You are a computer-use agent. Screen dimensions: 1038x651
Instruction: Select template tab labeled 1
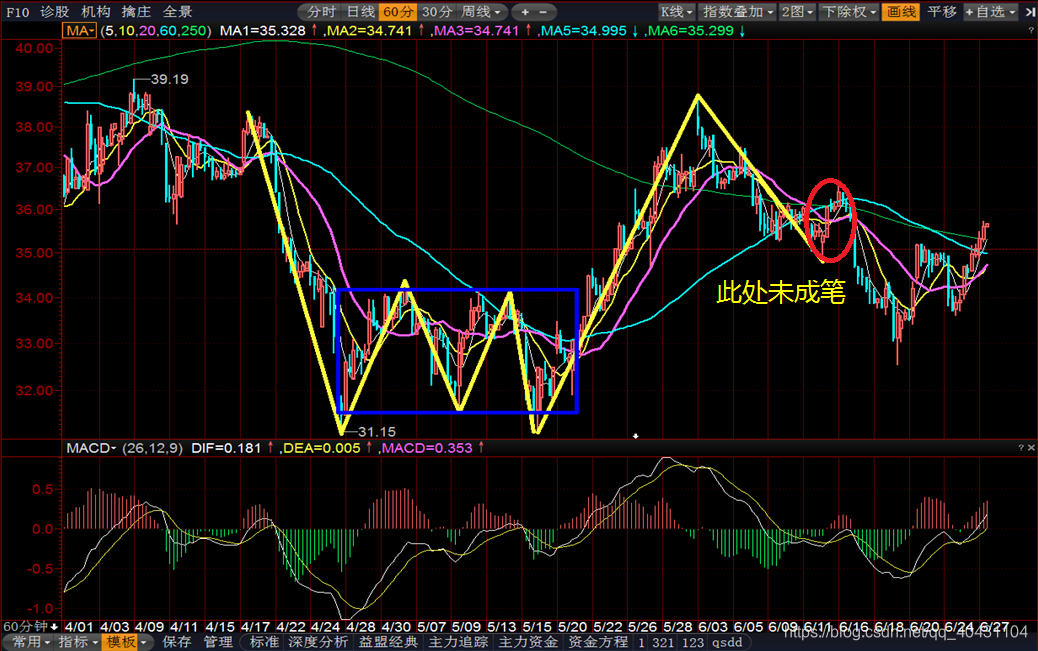tap(641, 642)
